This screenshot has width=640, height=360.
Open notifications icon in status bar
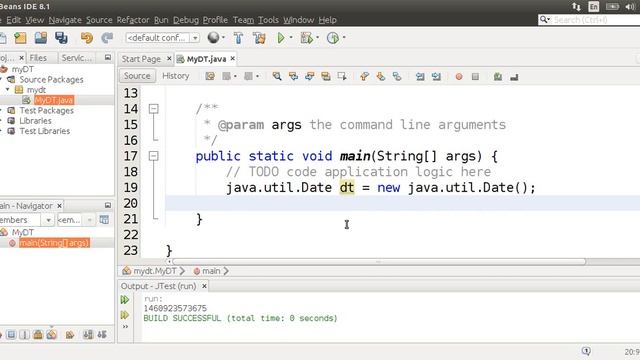[586, 351]
